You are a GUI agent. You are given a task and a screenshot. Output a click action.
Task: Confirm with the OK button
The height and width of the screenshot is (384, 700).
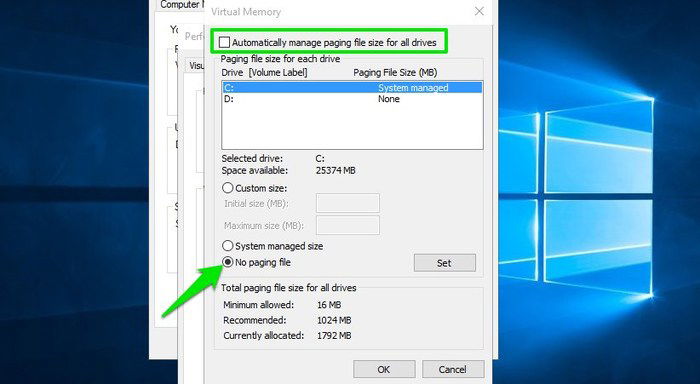point(384,369)
